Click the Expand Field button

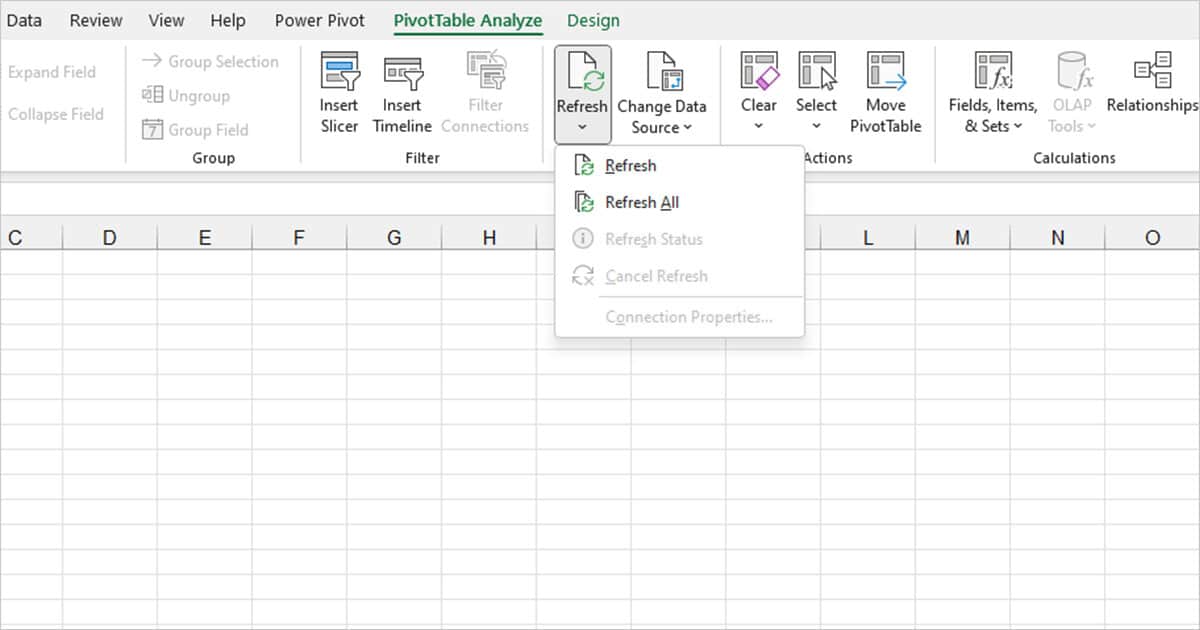(51, 71)
